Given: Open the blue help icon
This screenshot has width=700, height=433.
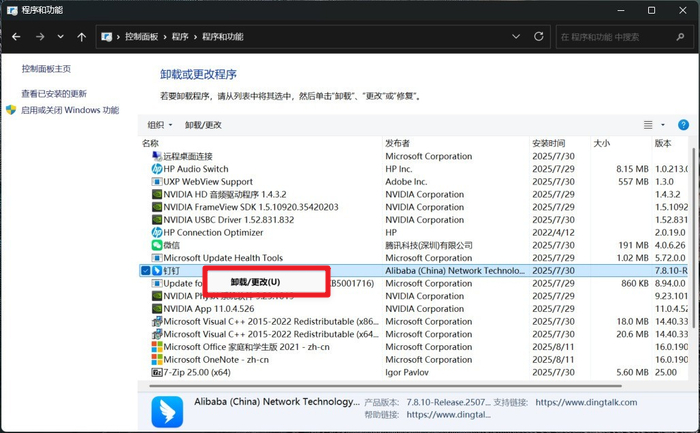Looking at the screenshot, I should pos(683,125).
